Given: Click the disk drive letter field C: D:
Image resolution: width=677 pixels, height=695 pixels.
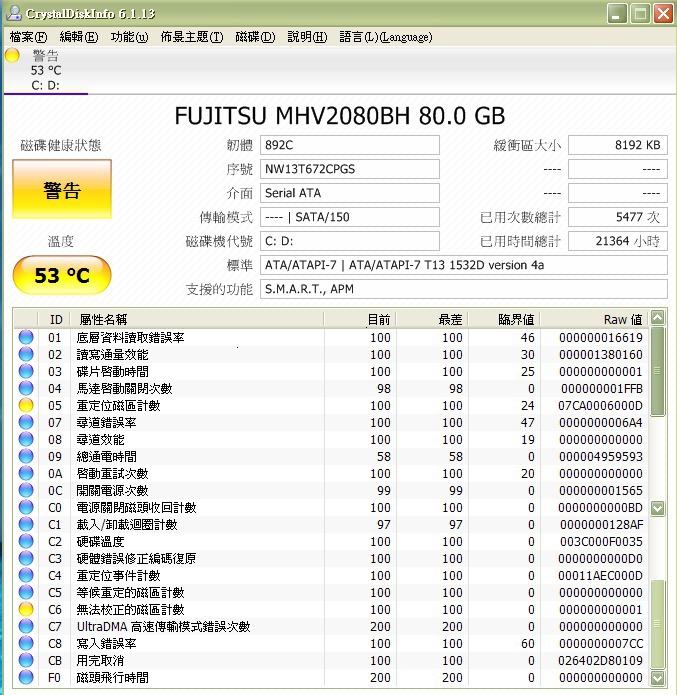Looking at the screenshot, I should pos(350,241).
